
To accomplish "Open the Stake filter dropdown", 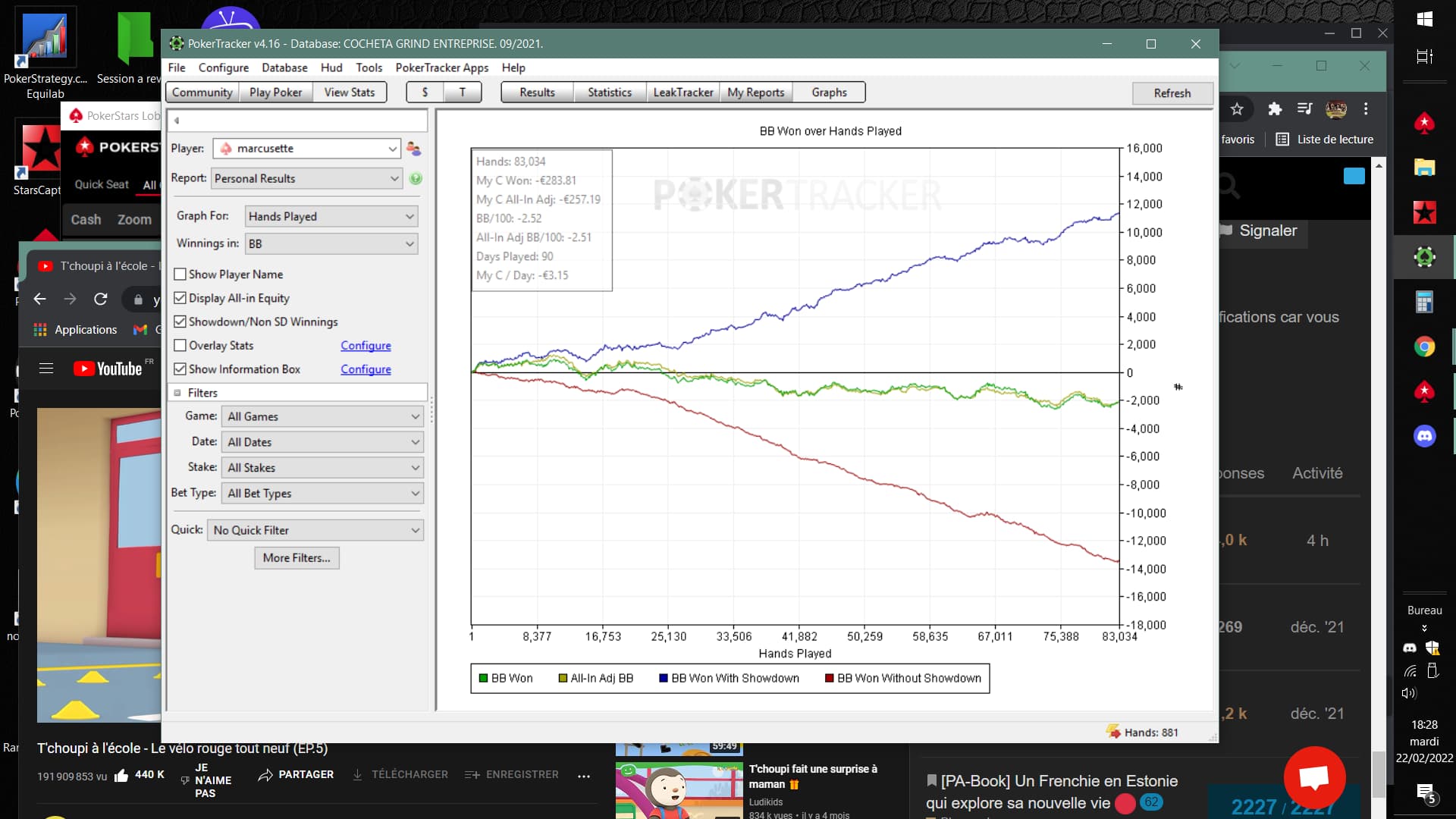I will point(322,468).
